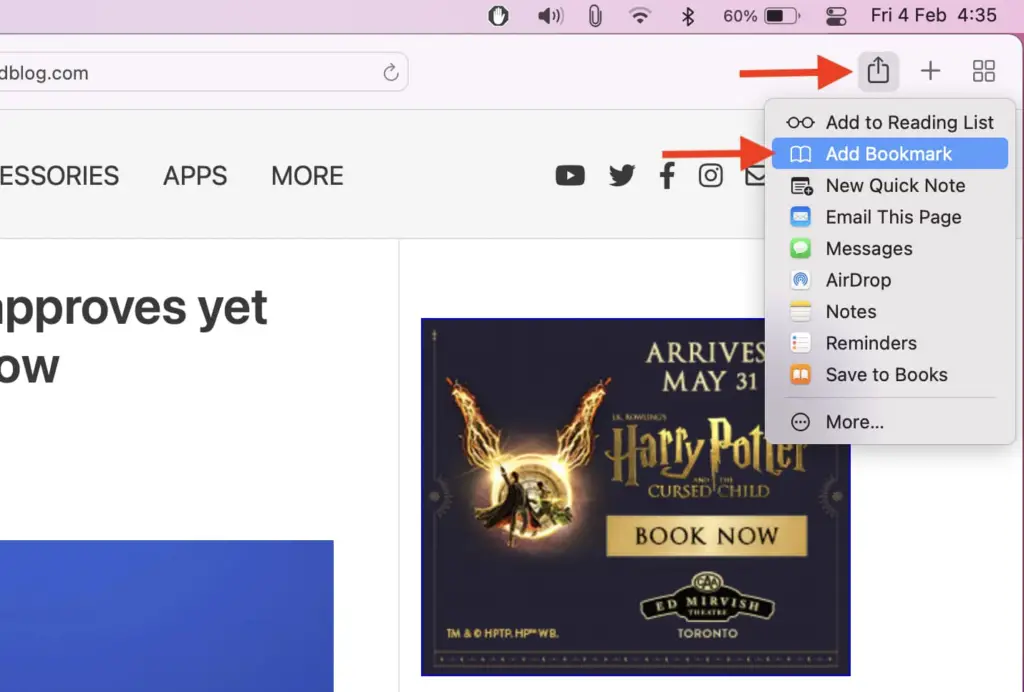Reload the page from the address bar
Viewport: 1024px width, 692px height.
click(389, 72)
